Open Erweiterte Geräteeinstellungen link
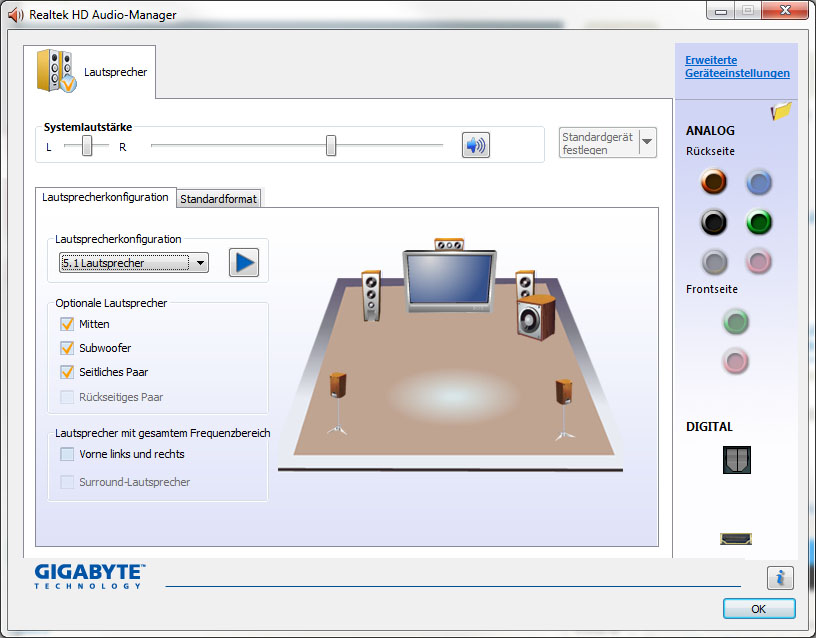The image size is (816, 638). coord(737,67)
